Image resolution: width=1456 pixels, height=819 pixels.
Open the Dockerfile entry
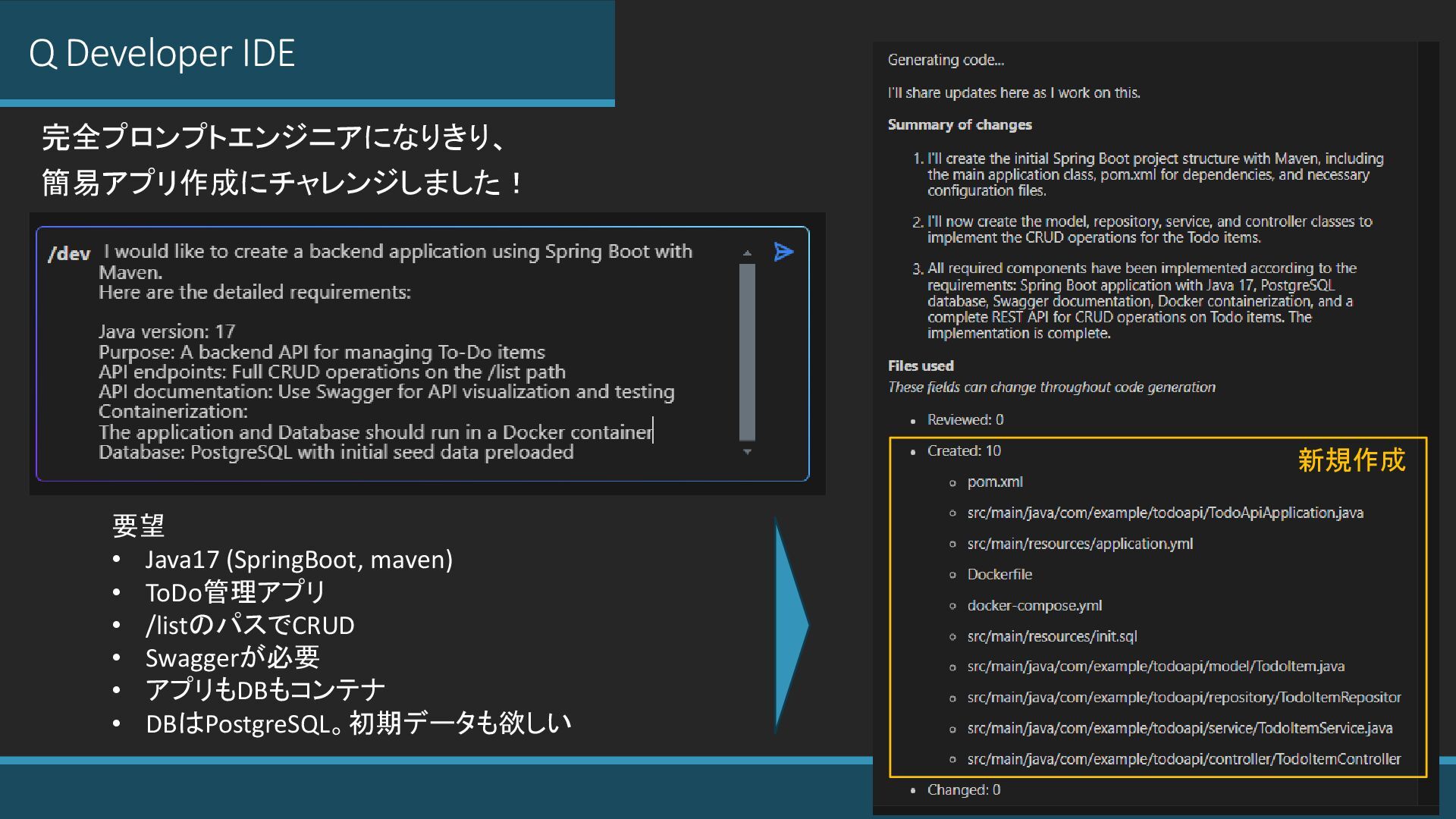click(999, 575)
